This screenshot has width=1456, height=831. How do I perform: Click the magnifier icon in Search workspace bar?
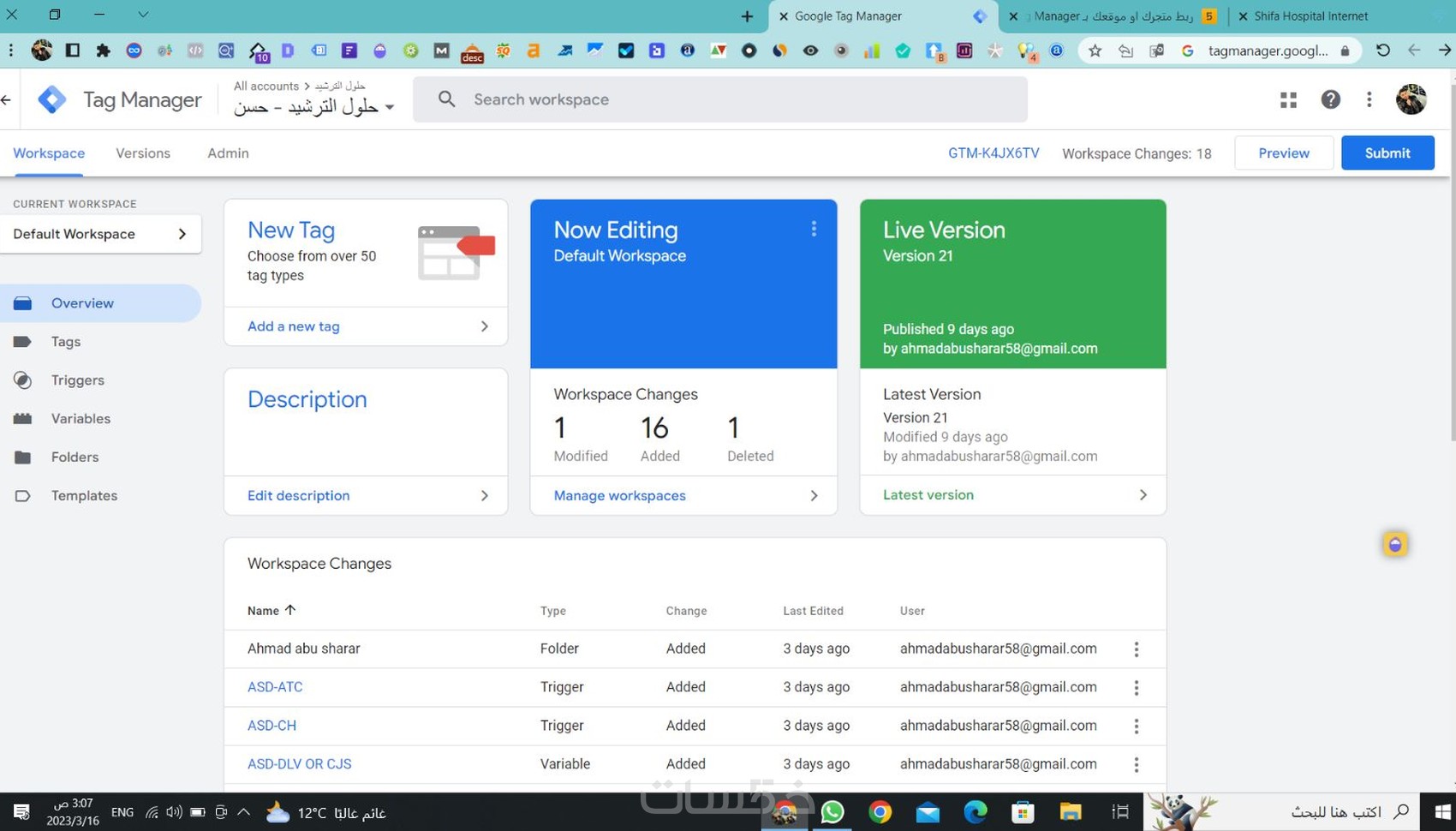click(x=446, y=99)
